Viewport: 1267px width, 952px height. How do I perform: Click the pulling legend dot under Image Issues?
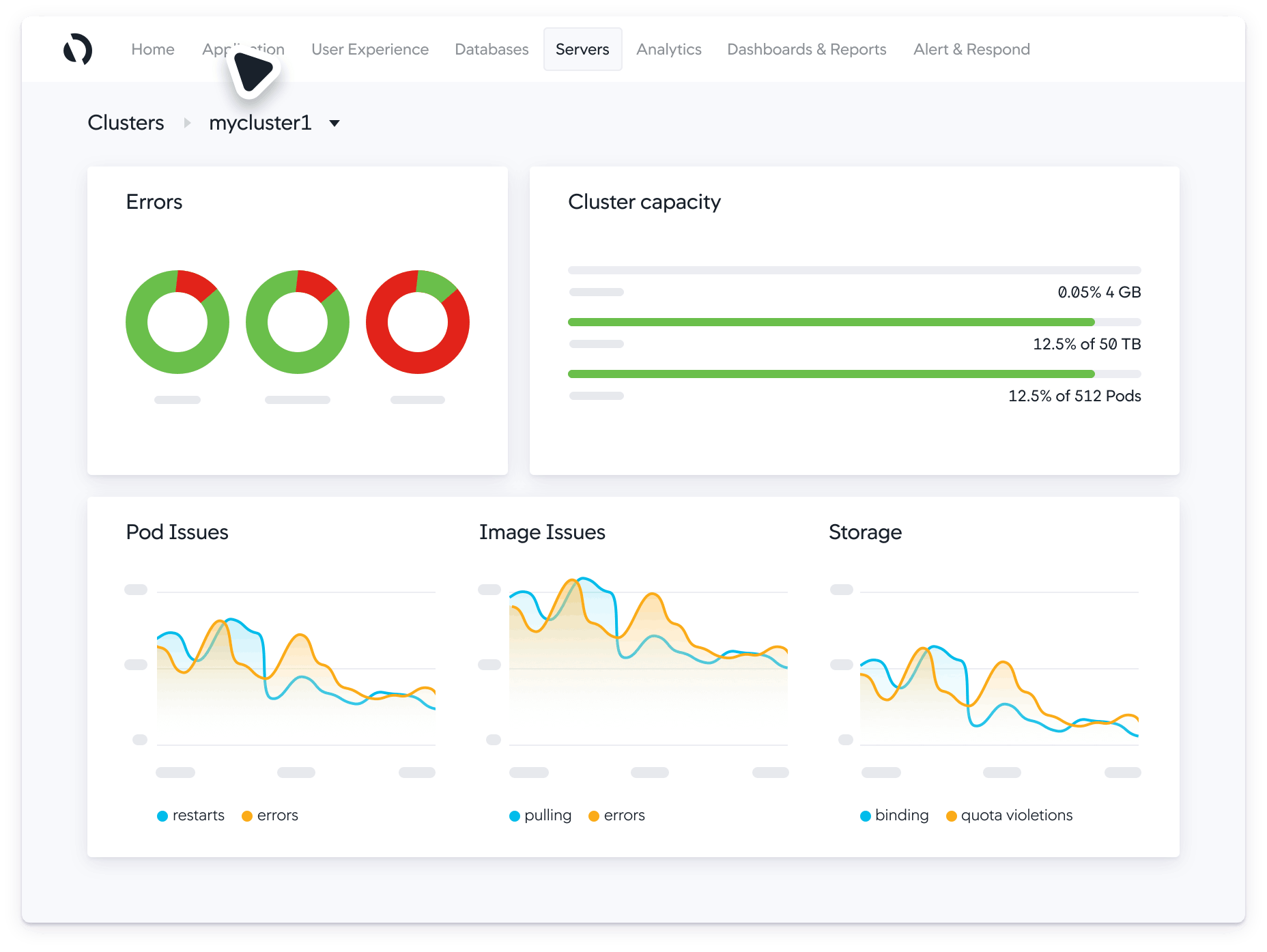513,815
